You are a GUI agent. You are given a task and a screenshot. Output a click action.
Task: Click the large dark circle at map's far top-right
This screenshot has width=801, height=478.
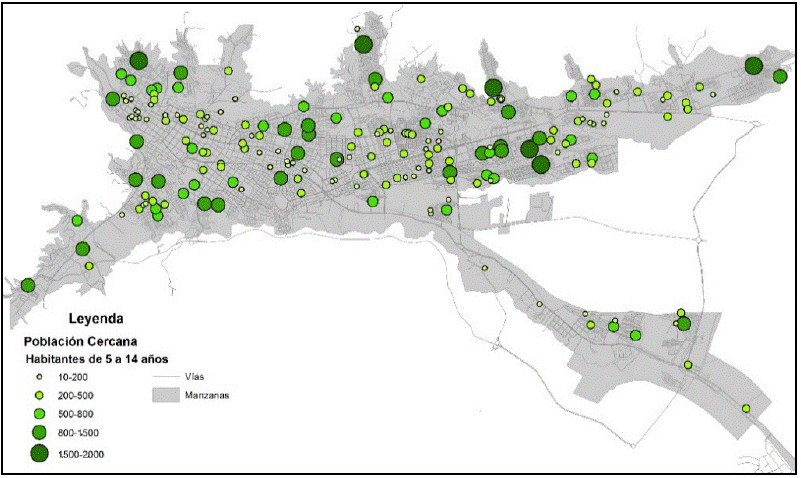[754, 66]
